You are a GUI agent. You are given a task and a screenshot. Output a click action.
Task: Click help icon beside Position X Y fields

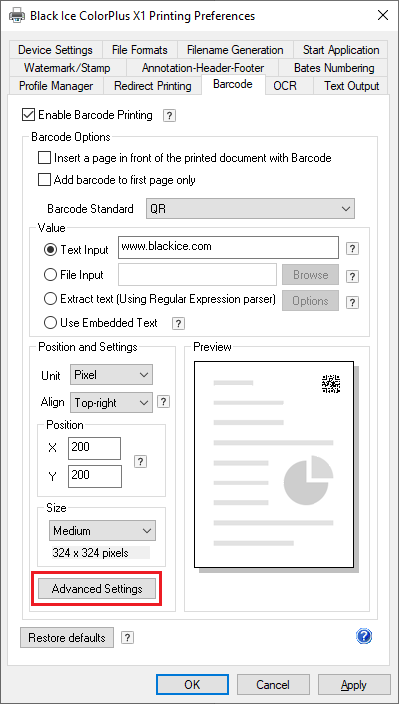coord(140,462)
